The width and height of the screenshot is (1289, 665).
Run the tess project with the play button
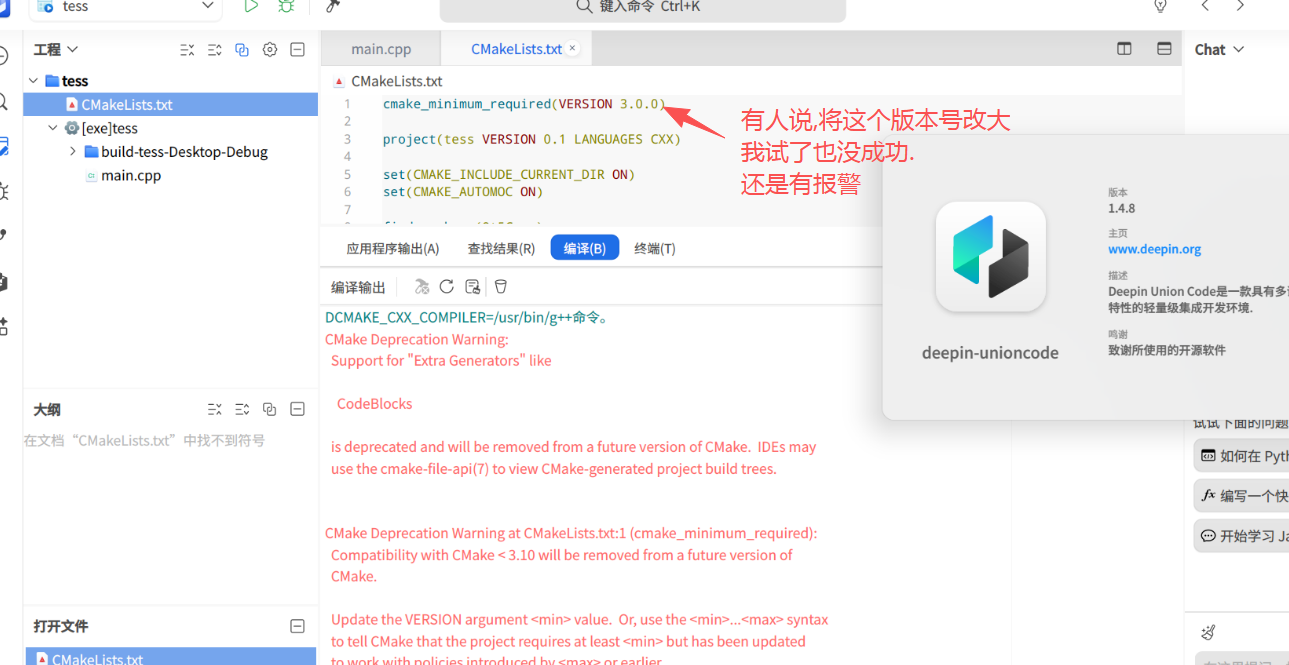(251, 6)
